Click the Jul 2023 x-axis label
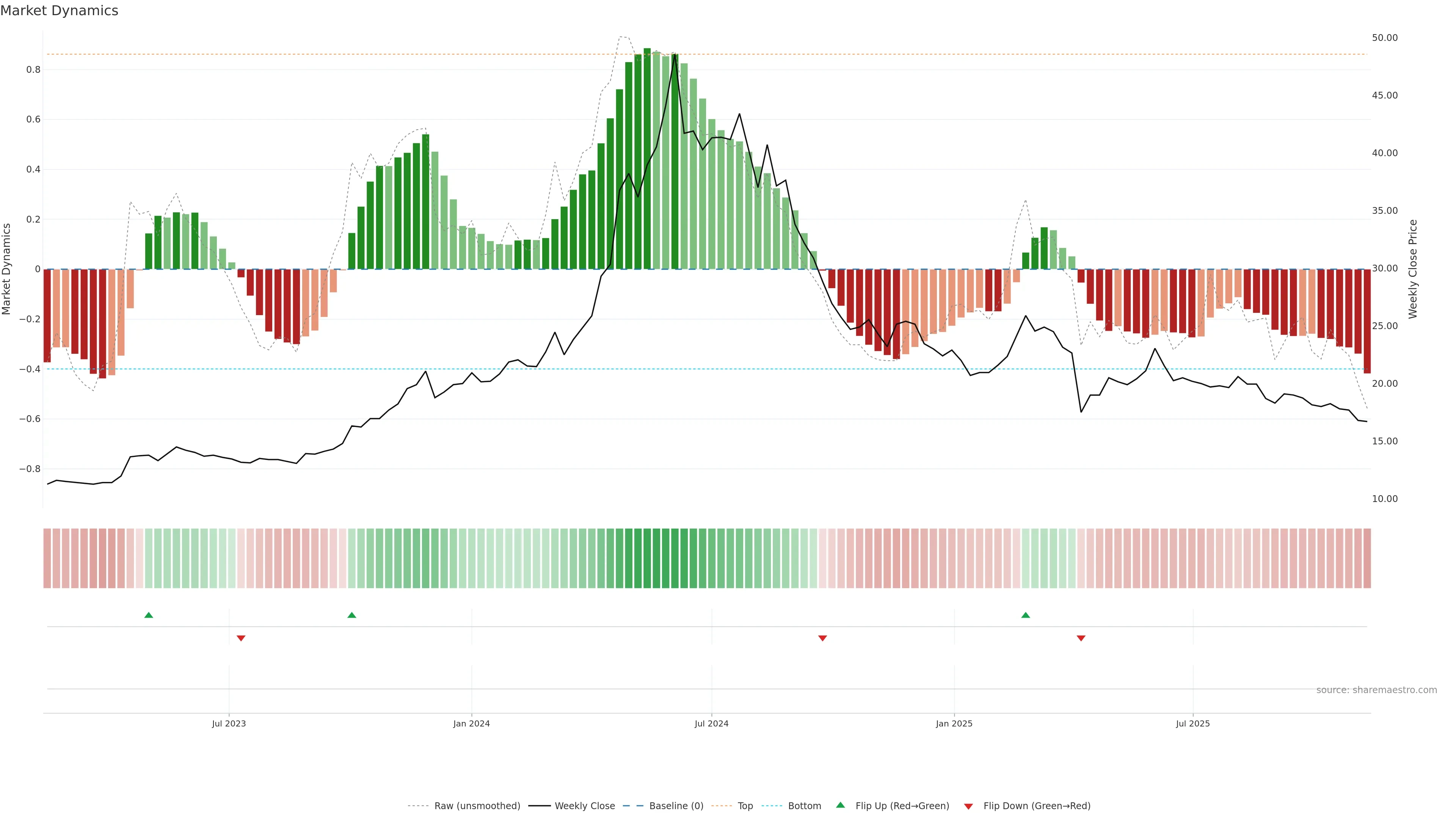This screenshot has height=819, width=1456. coord(229,723)
